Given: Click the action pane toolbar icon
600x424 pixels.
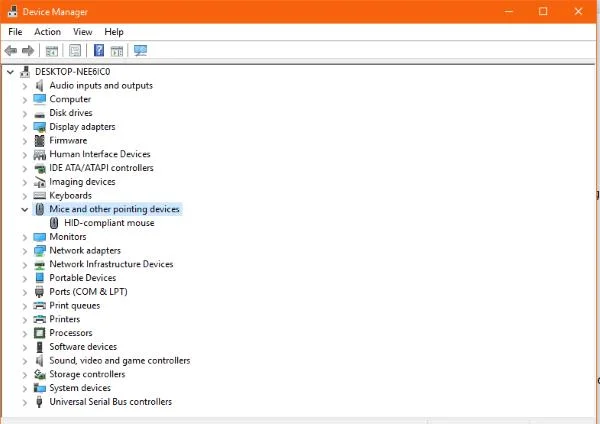Looking at the screenshot, I should [117, 51].
